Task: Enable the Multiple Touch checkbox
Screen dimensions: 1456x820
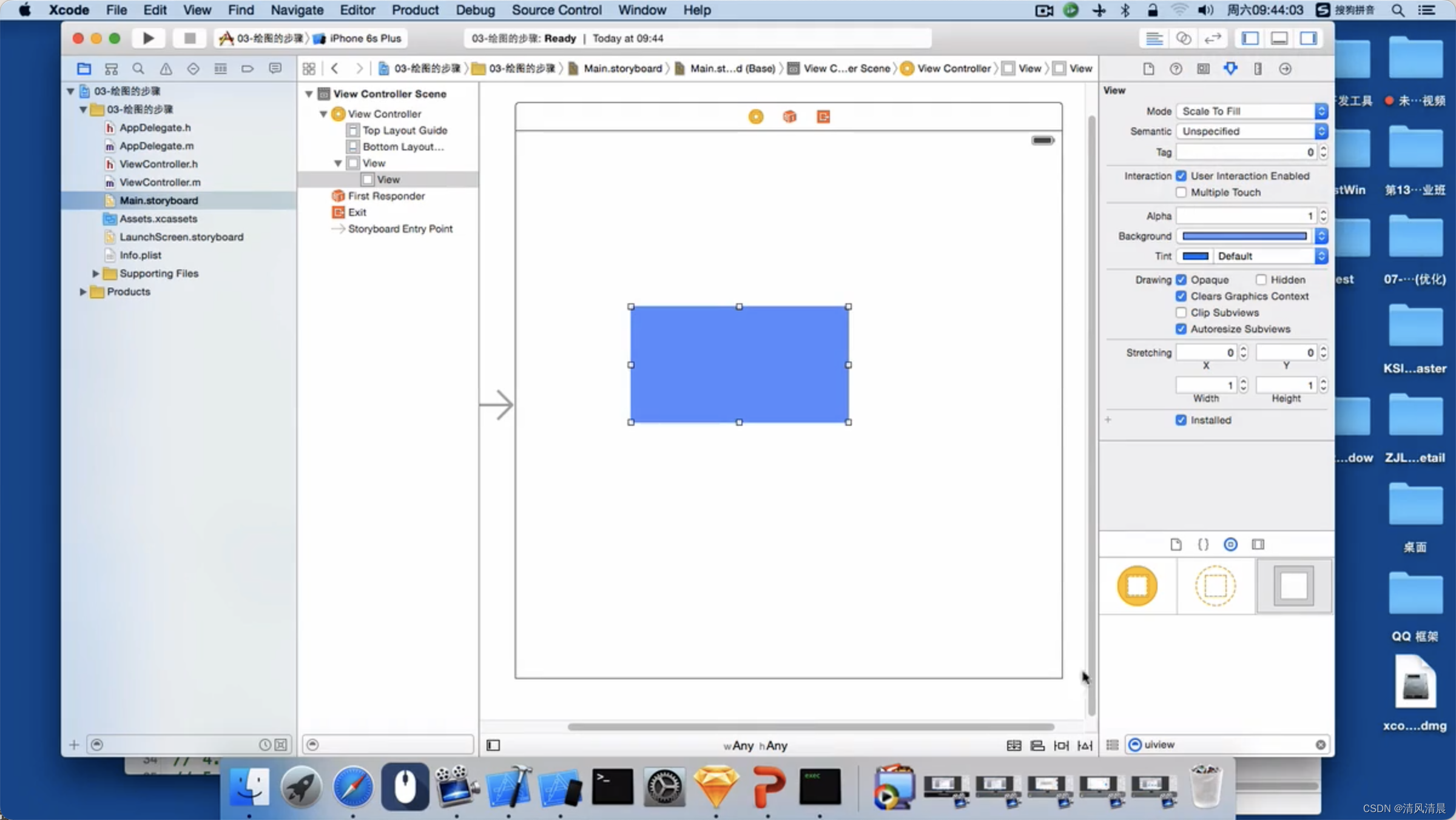Action: 1181,192
